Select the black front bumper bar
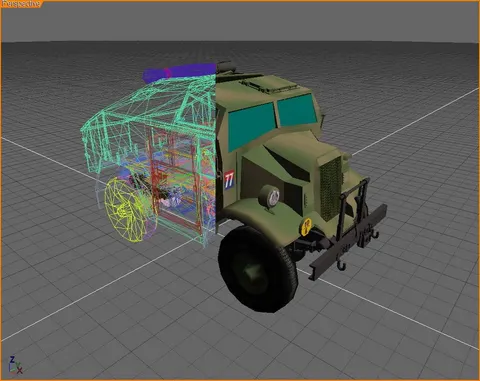480x381 pixels. tap(349, 241)
